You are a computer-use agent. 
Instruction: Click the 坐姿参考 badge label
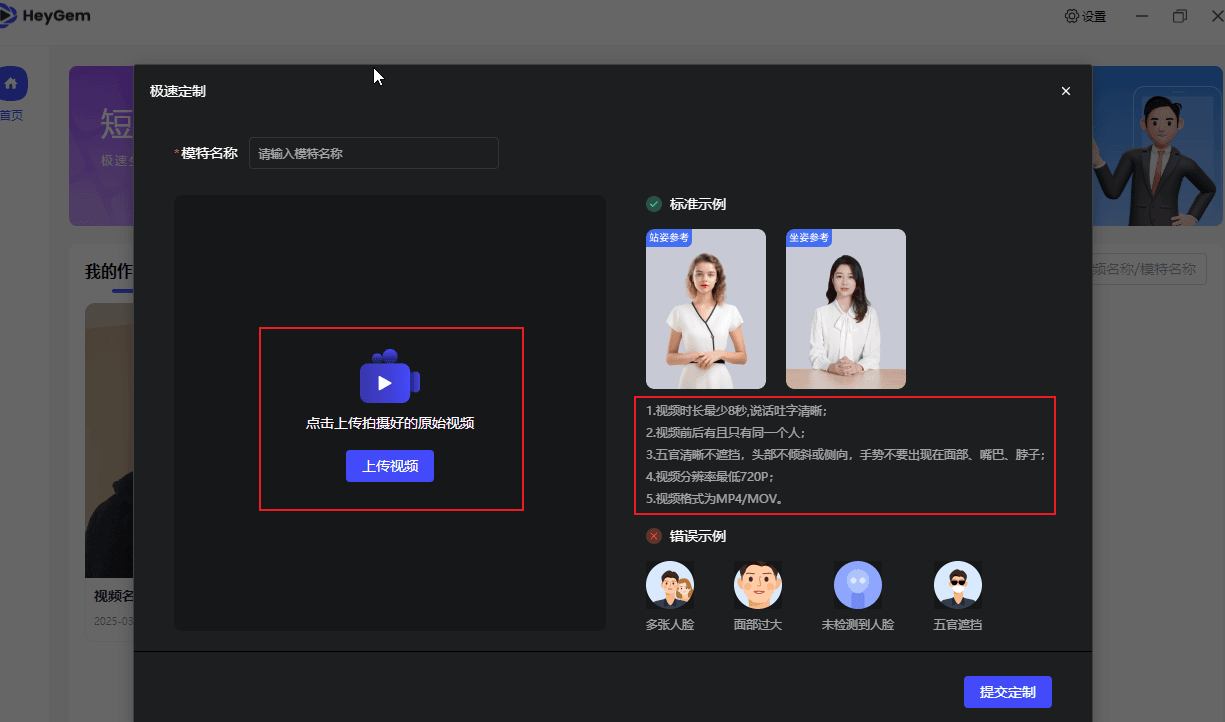pos(809,238)
